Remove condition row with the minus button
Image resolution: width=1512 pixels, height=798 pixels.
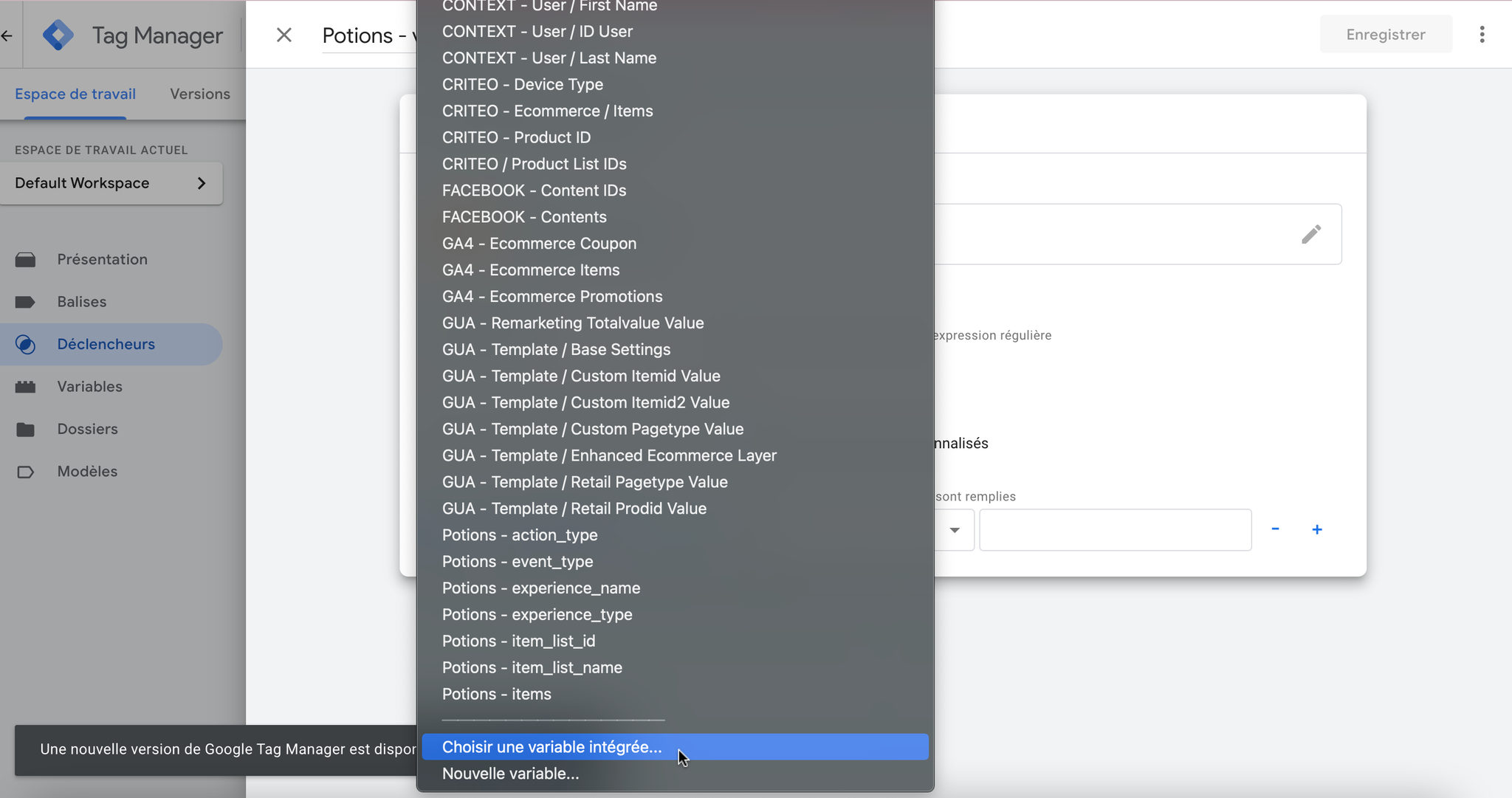point(1275,529)
